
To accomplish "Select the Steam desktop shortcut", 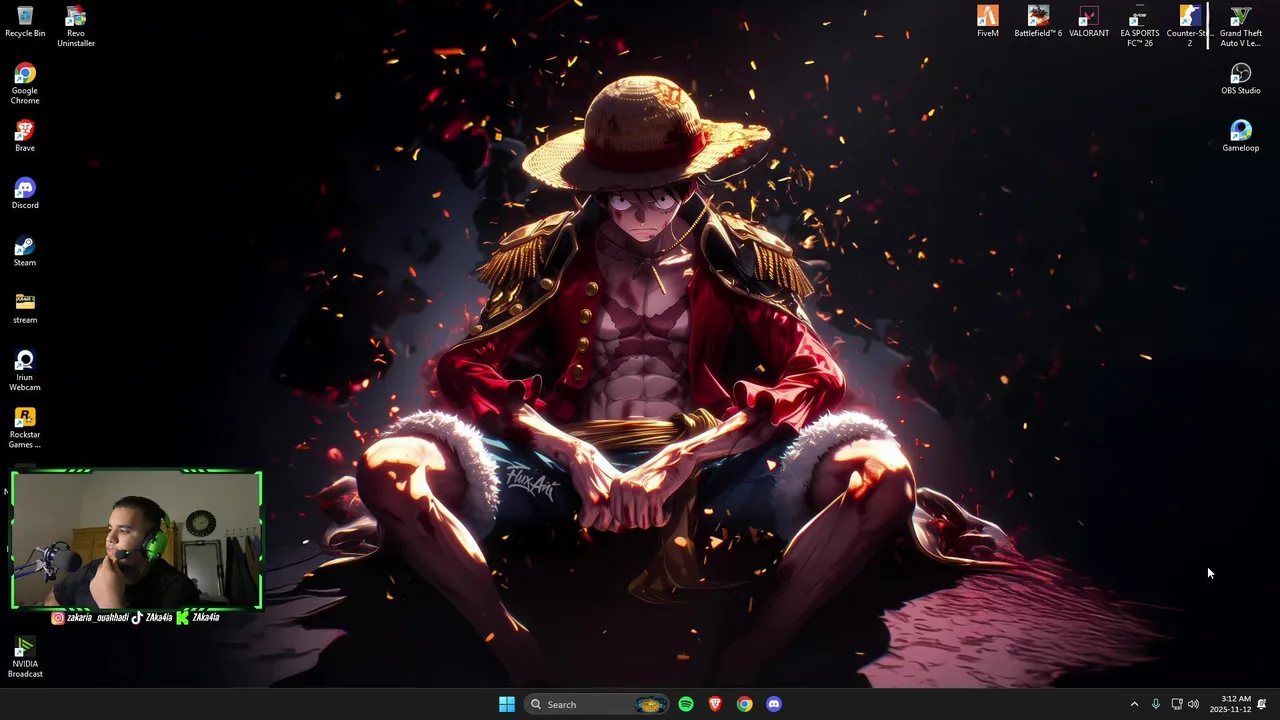I will click(x=25, y=251).
